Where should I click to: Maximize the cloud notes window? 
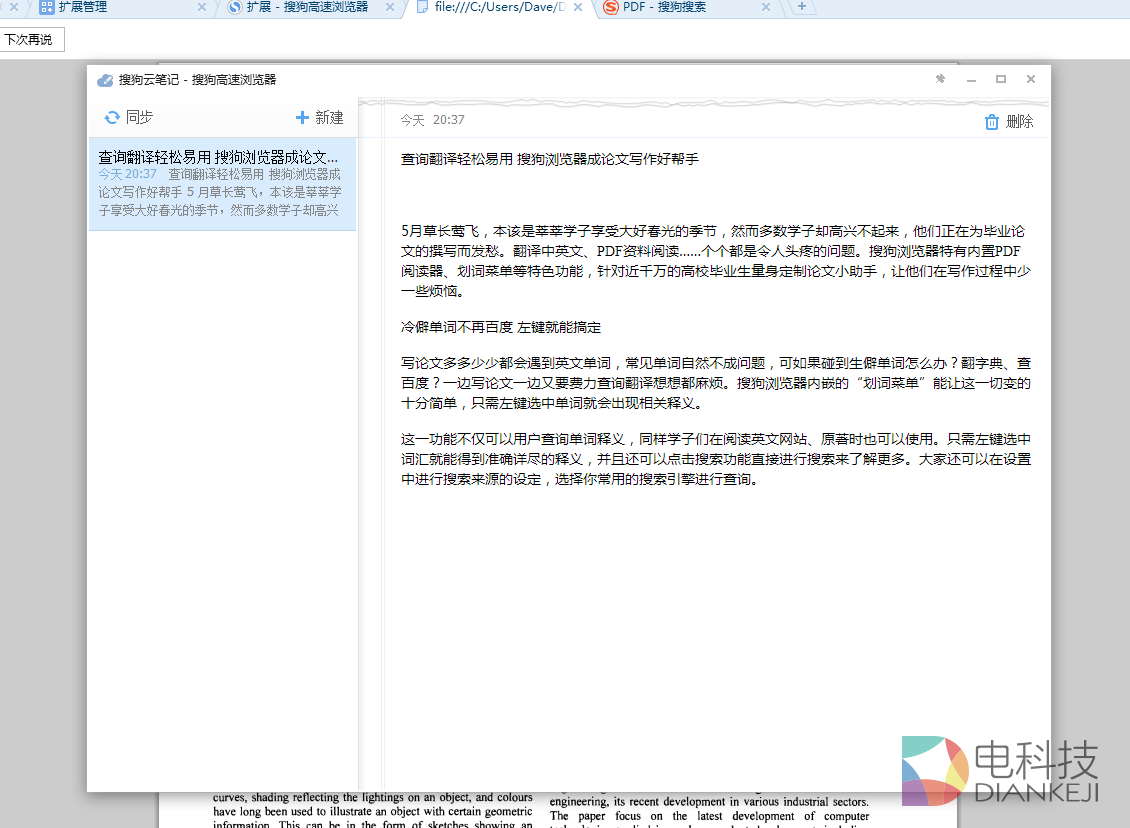pos(1000,79)
